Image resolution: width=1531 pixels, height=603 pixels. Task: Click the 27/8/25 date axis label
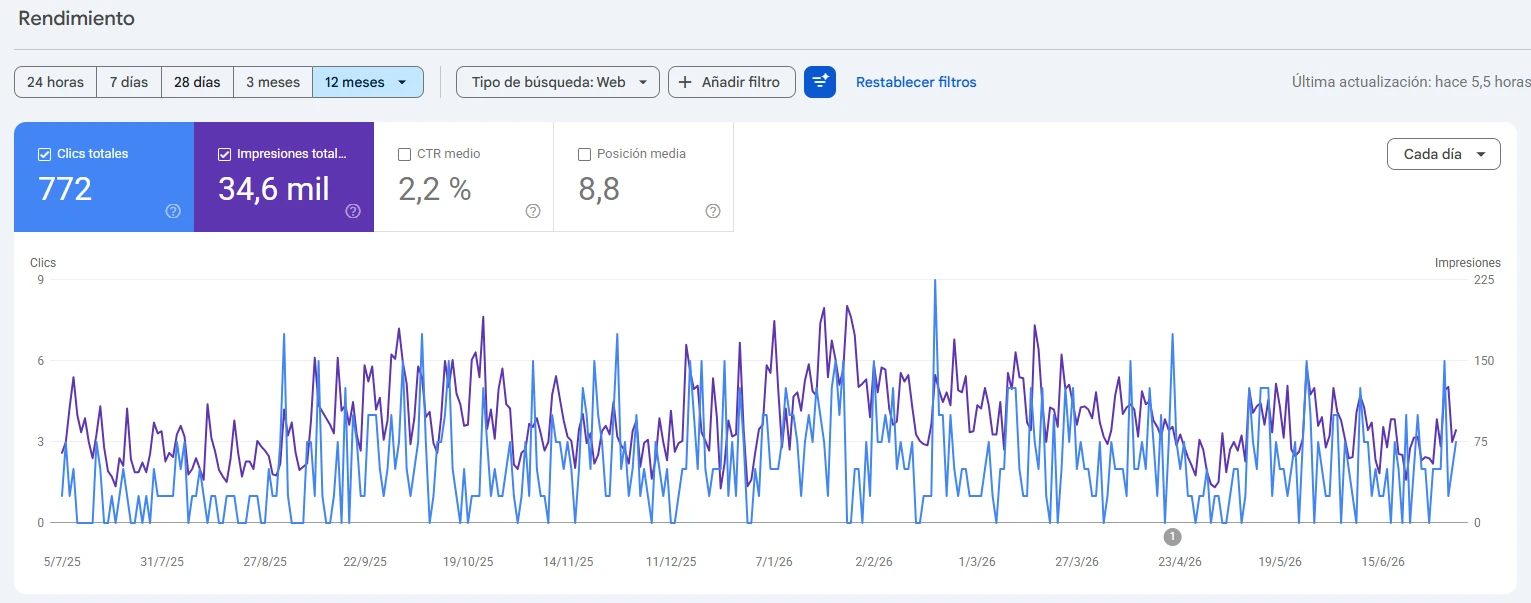[265, 562]
